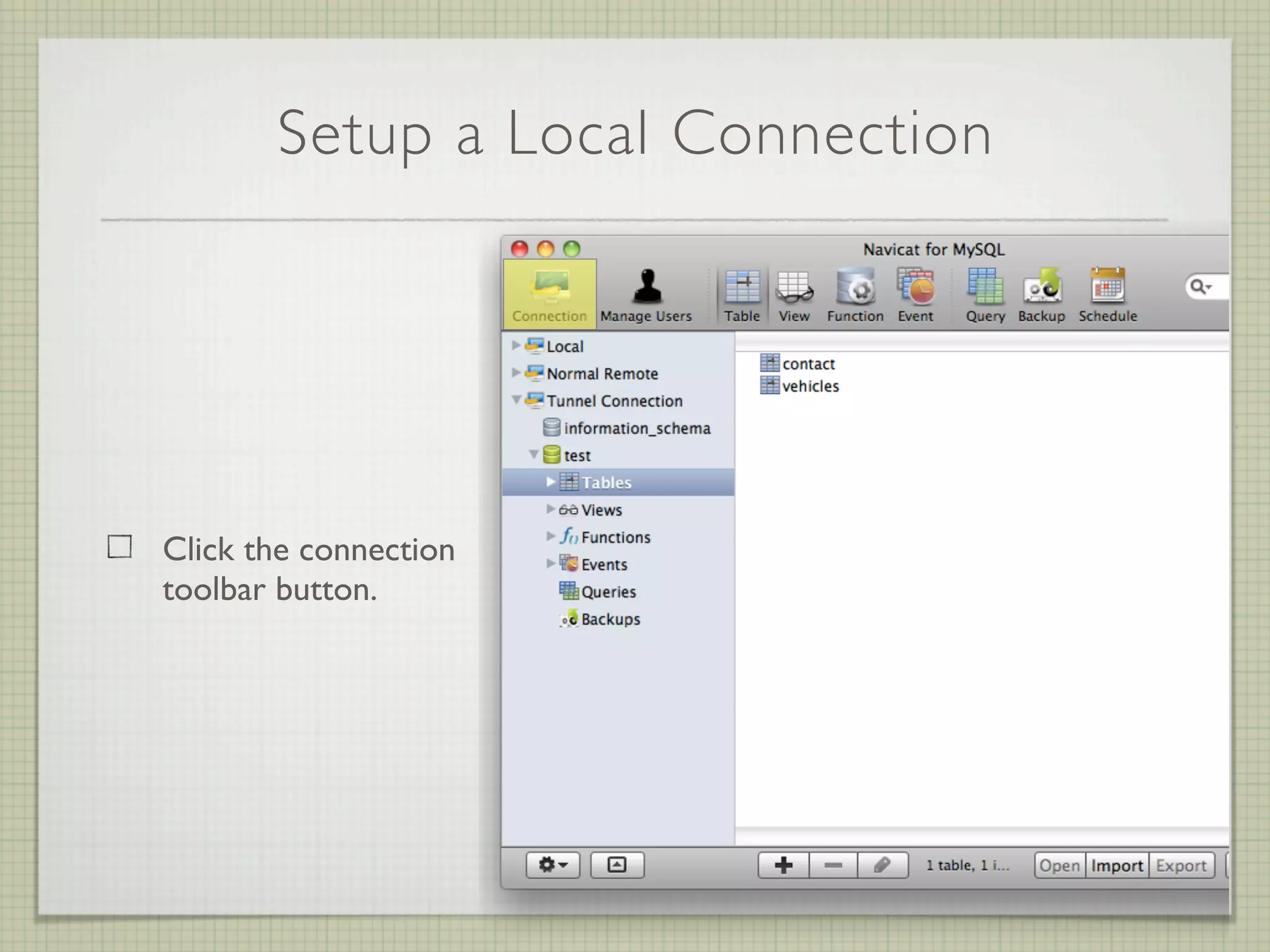Expand the Events node triangle
1270x952 pixels.
(x=550, y=563)
